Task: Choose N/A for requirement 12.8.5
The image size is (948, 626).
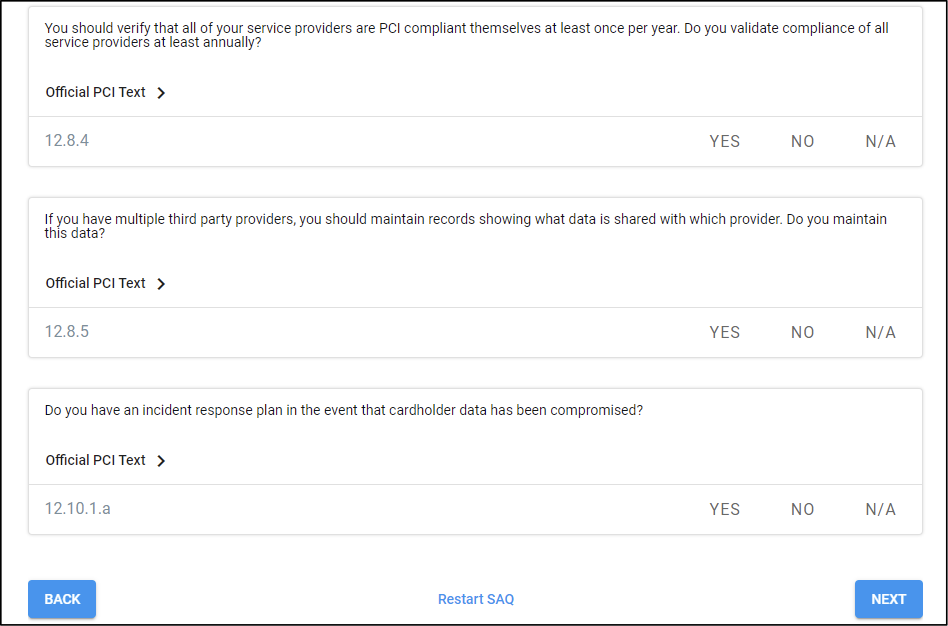Action: click(880, 333)
